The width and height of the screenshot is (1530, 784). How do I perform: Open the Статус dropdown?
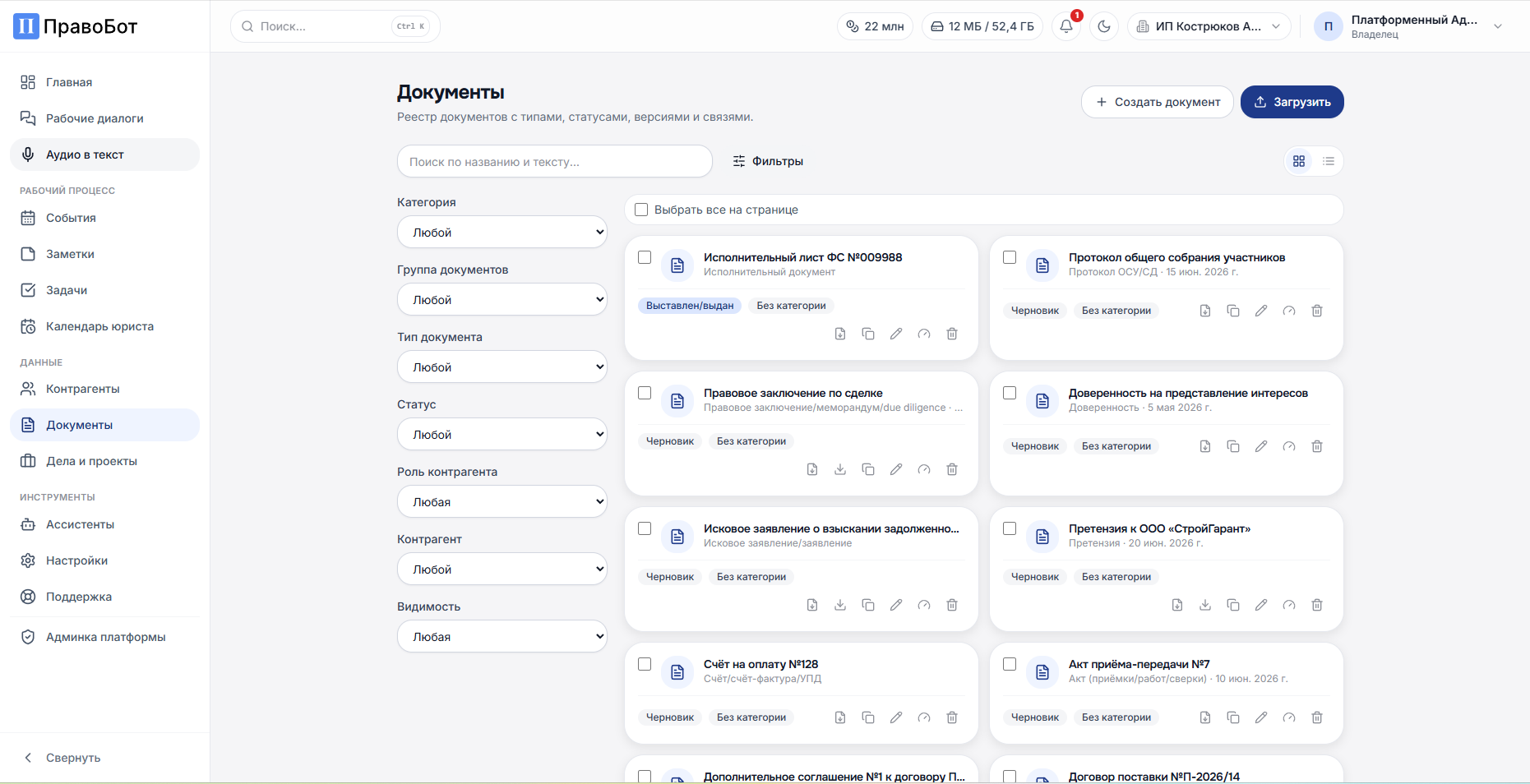click(502, 434)
